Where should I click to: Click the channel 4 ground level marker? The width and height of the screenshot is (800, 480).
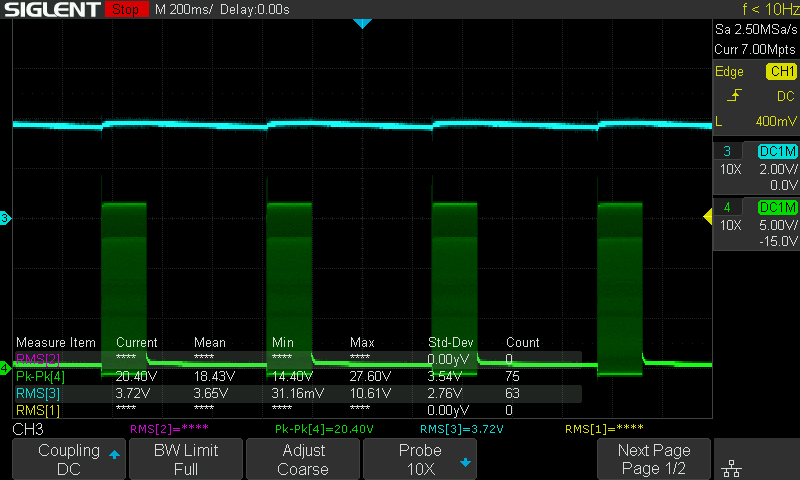pos(5,368)
